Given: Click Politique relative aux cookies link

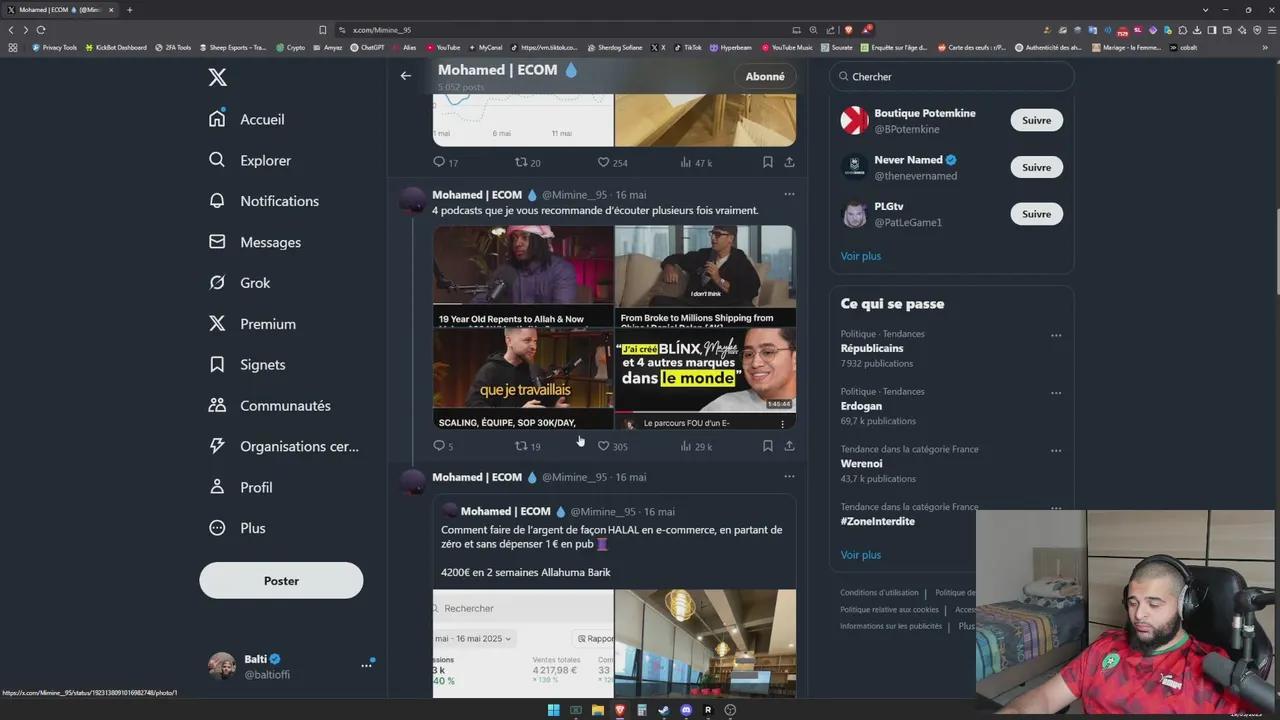Looking at the screenshot, I should pos(889,609).
